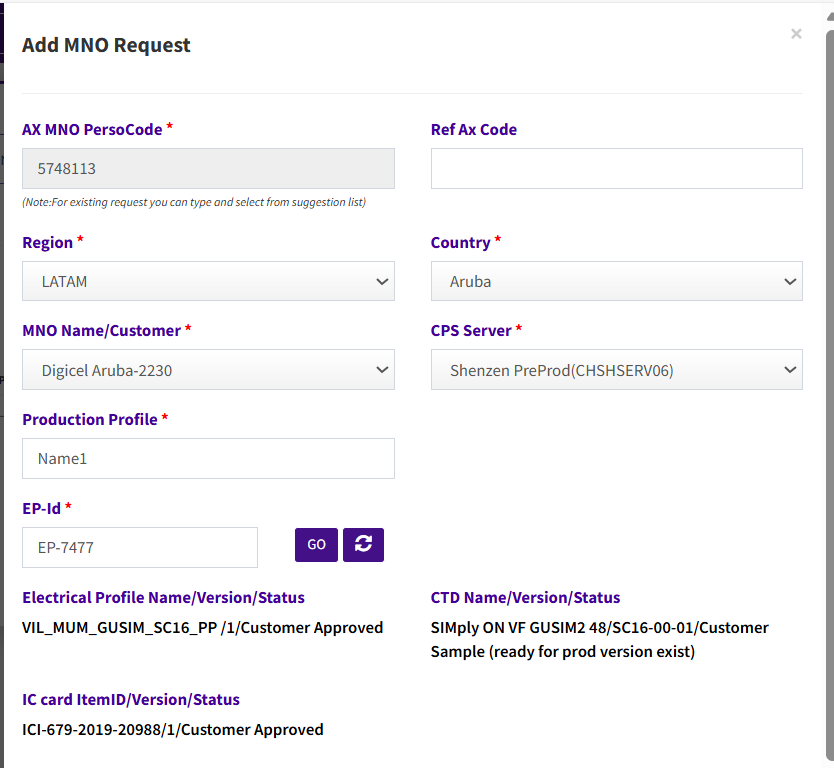The image size is (834, 768).
Task: Click the CTD Name/Version/Status heading
Action: 525,597
